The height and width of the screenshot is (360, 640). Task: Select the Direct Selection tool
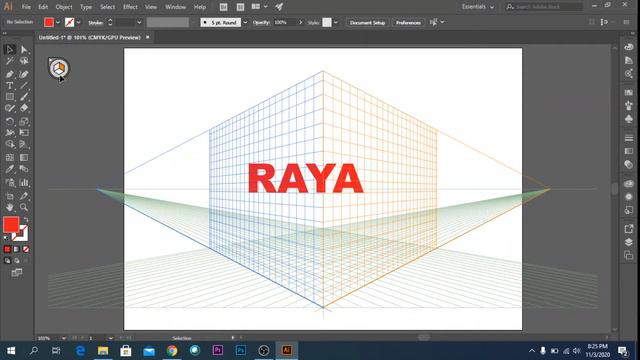24,50
